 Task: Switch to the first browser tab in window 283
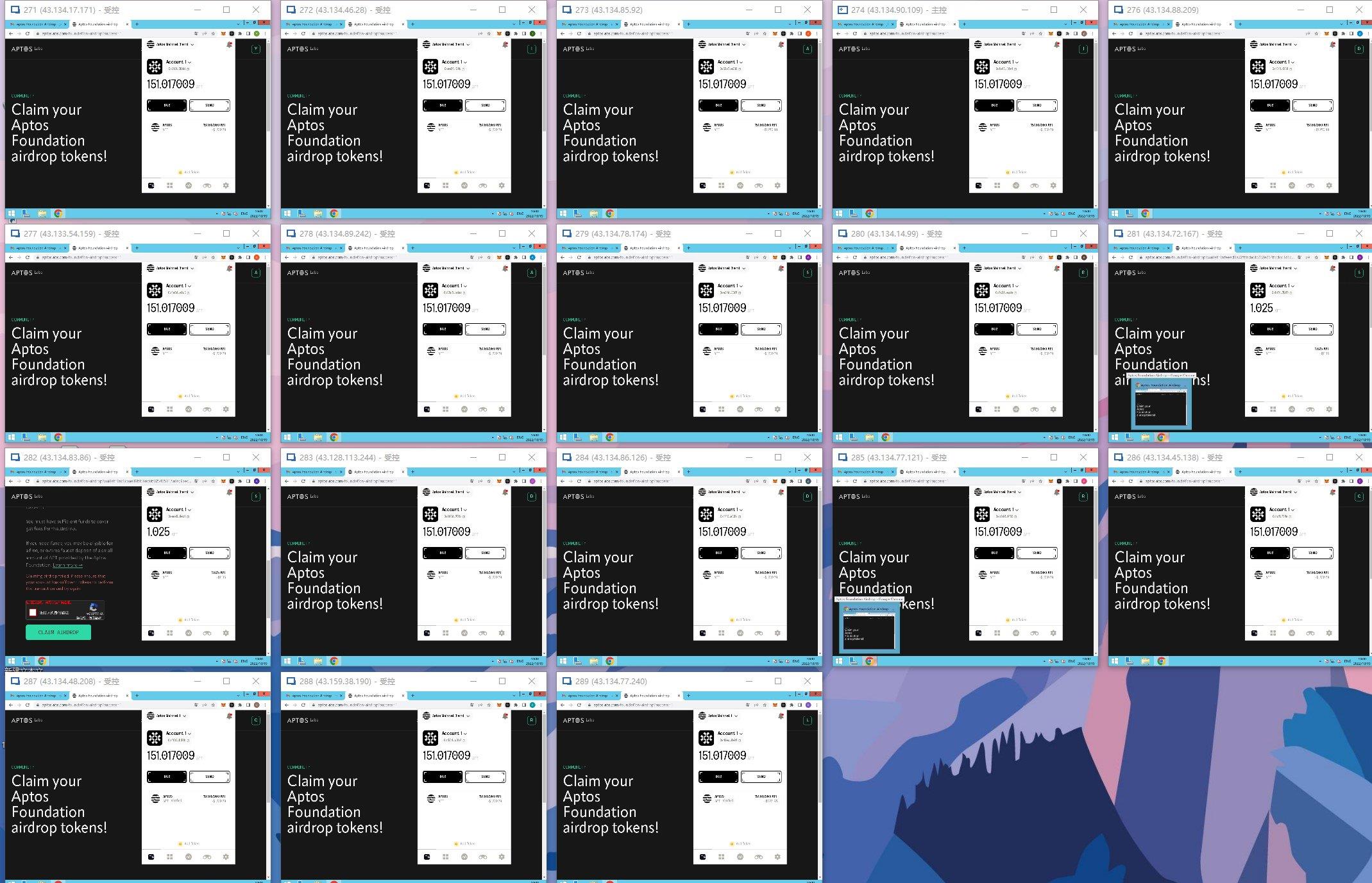(310, 472)
